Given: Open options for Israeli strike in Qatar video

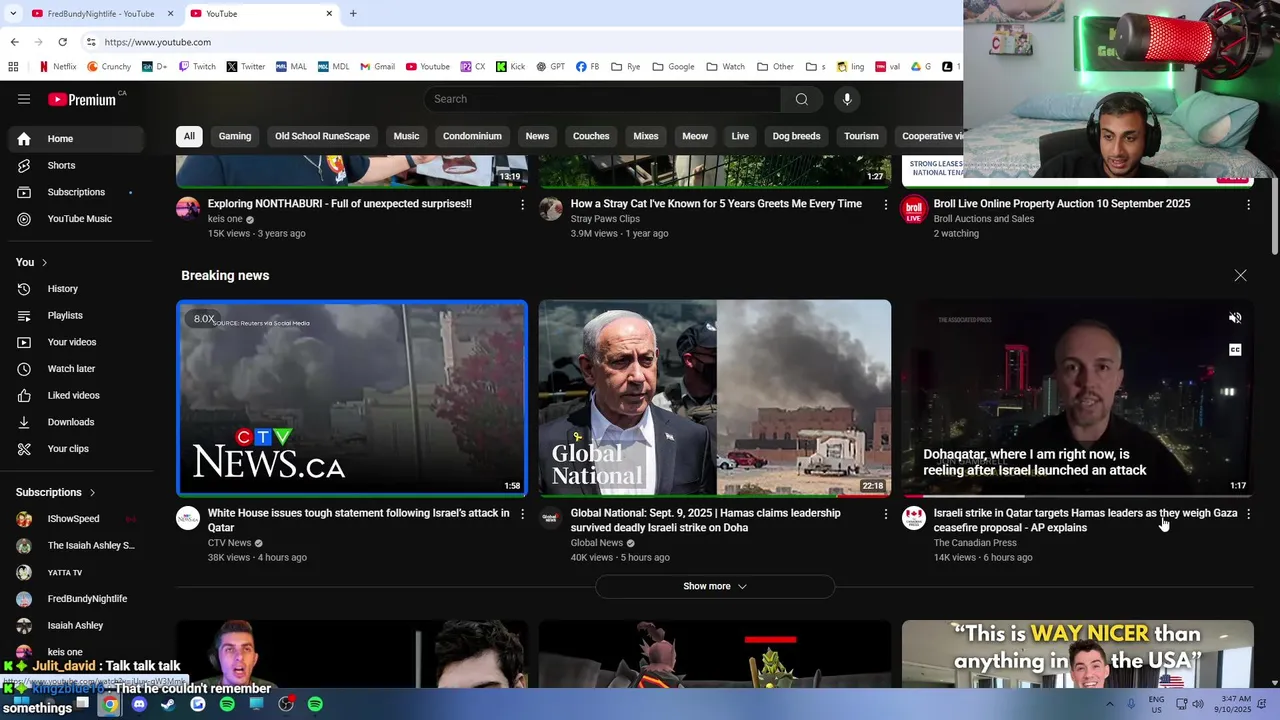Looking at the screenshot, I should pos(1248,514).
